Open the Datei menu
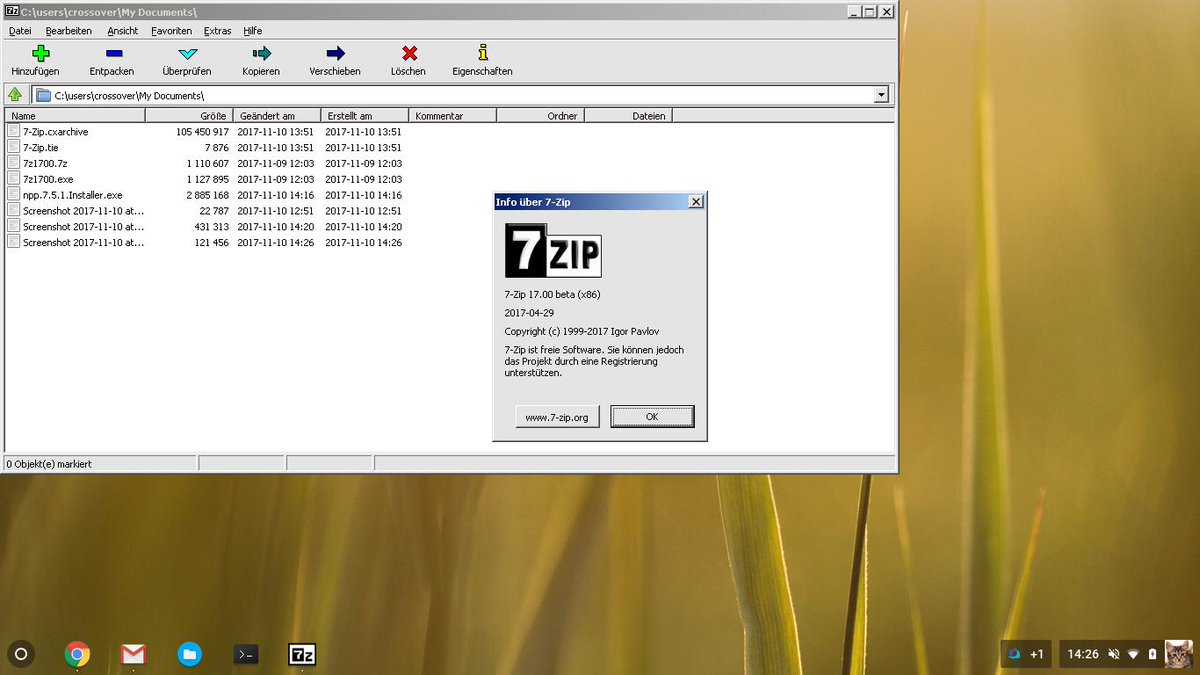 (x=20, y=31)
